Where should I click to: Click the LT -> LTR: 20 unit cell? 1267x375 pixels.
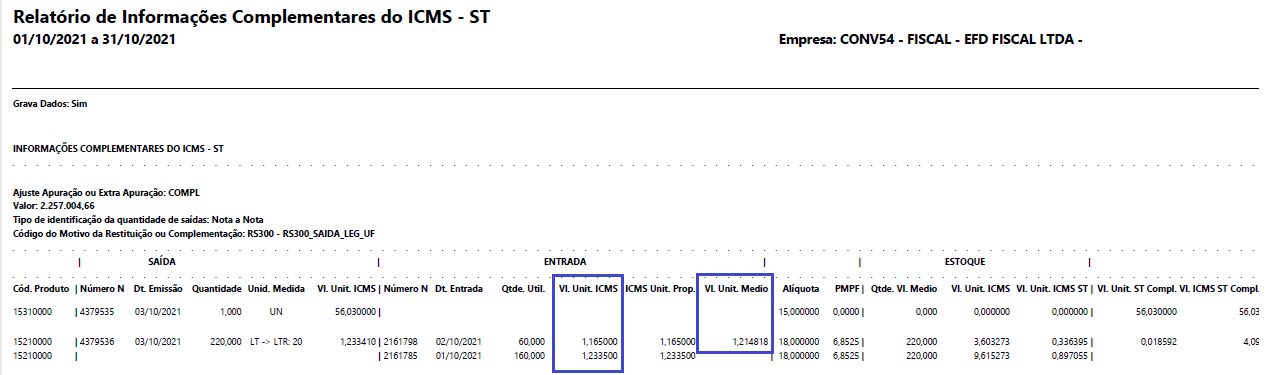[x=277, y=342]
